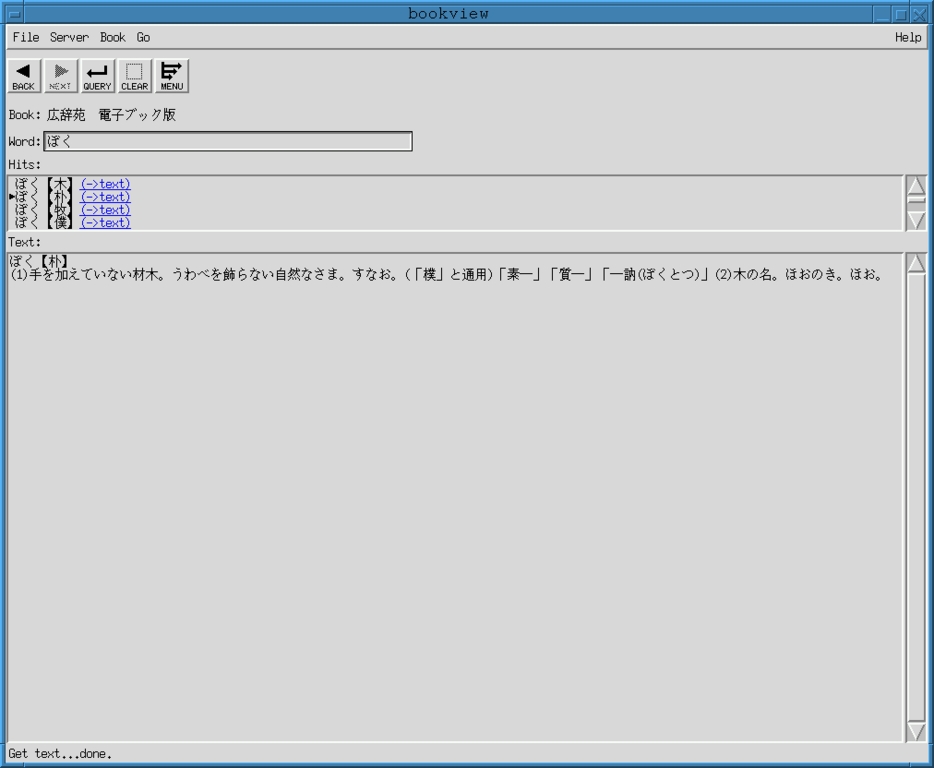Open text link for ぼく【僕】 hit
The width and height of the screenshot is (934, 768).
point(105,223)
